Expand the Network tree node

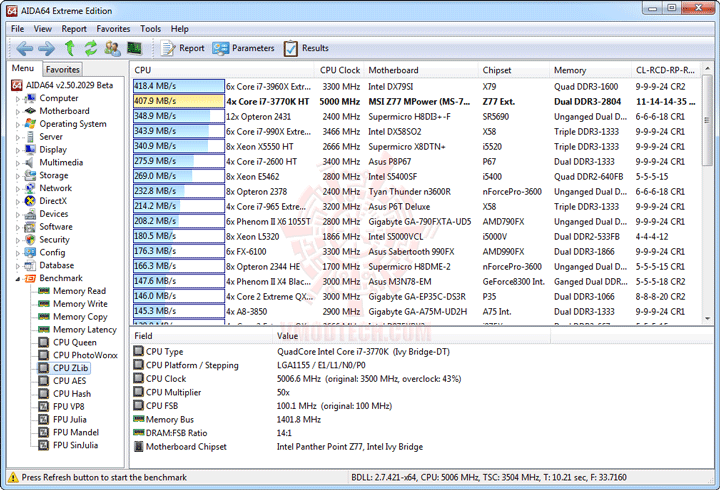point(17,188)
